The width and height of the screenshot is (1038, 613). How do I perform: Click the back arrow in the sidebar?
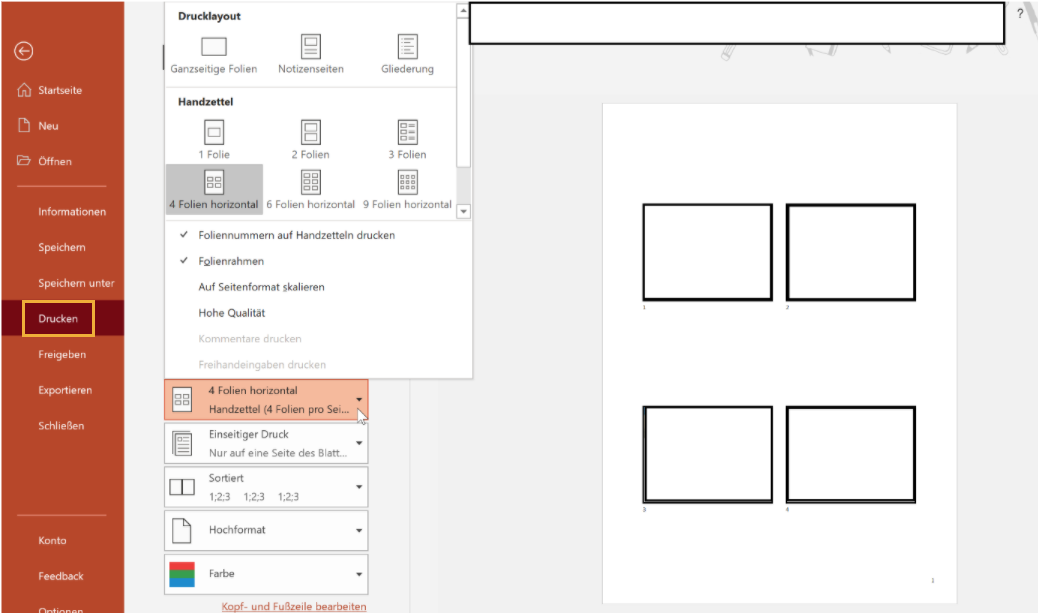(24, 51)
